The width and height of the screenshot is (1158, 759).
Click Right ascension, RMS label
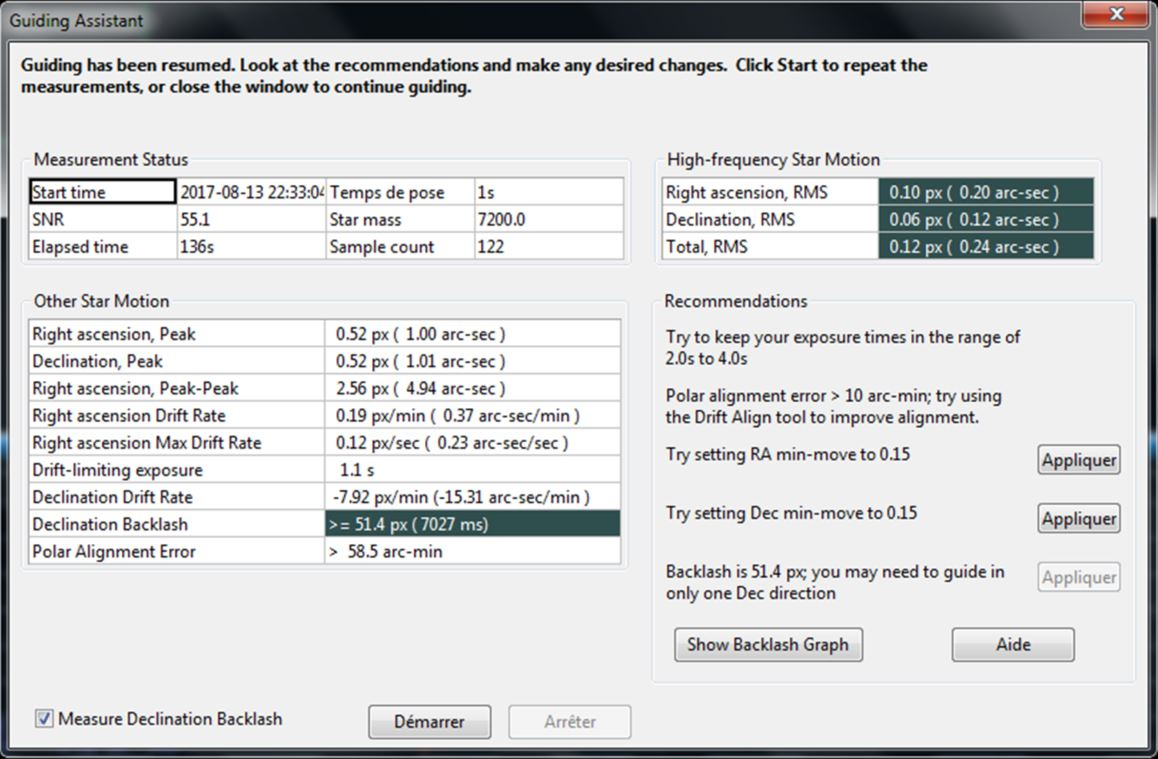(x=770, y=192)
